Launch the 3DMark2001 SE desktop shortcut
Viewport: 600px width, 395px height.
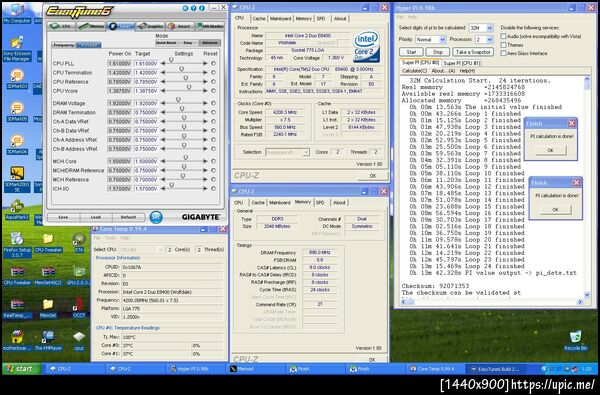click(17, 179)
